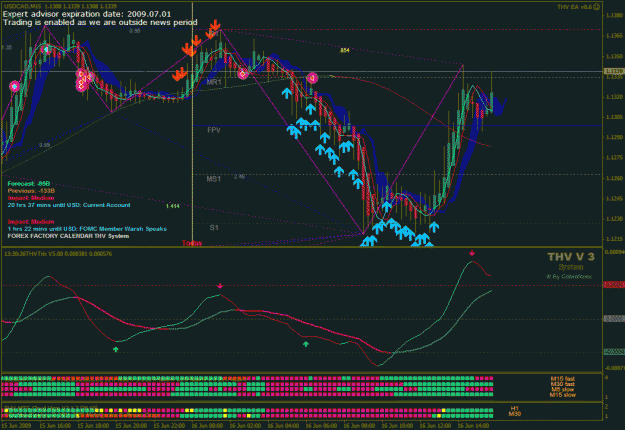Click price 1.1305 on the price axis

pos(614,117)
